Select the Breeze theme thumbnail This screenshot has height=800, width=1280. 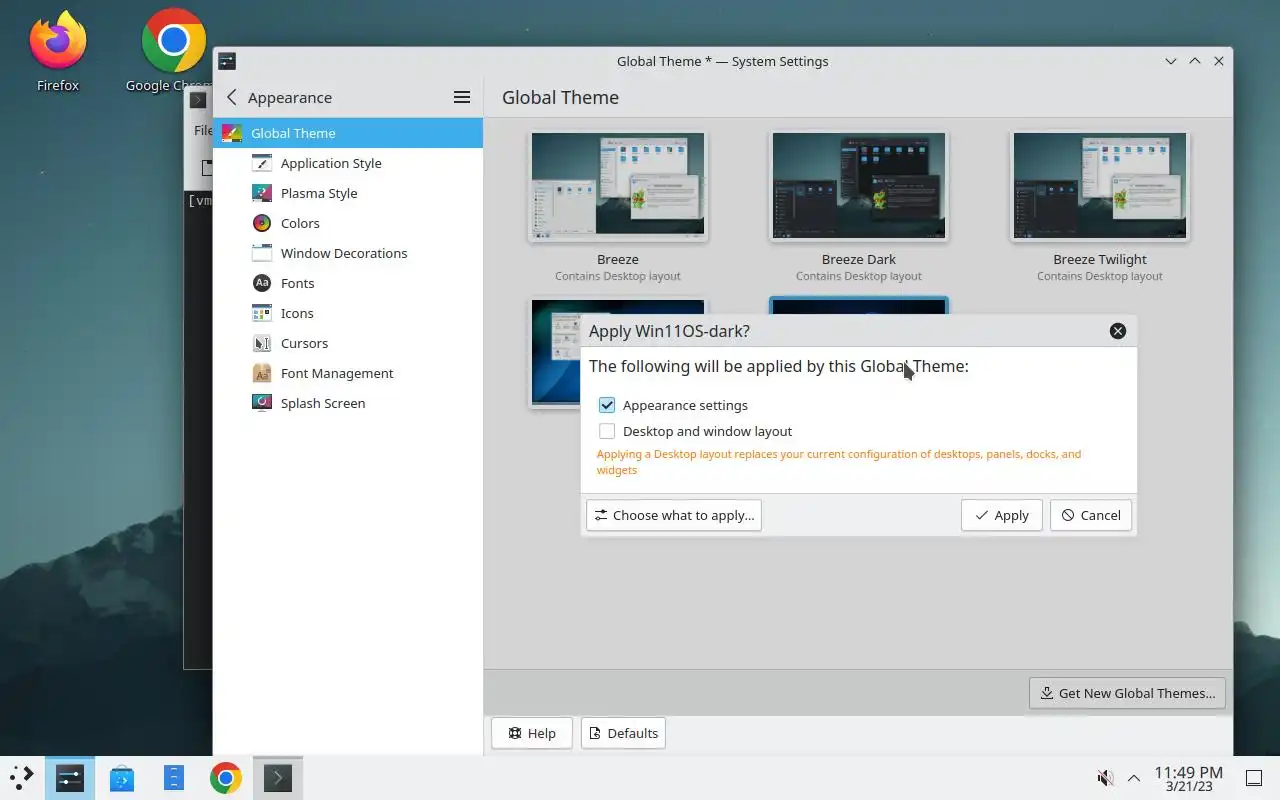tap(618, 186)
